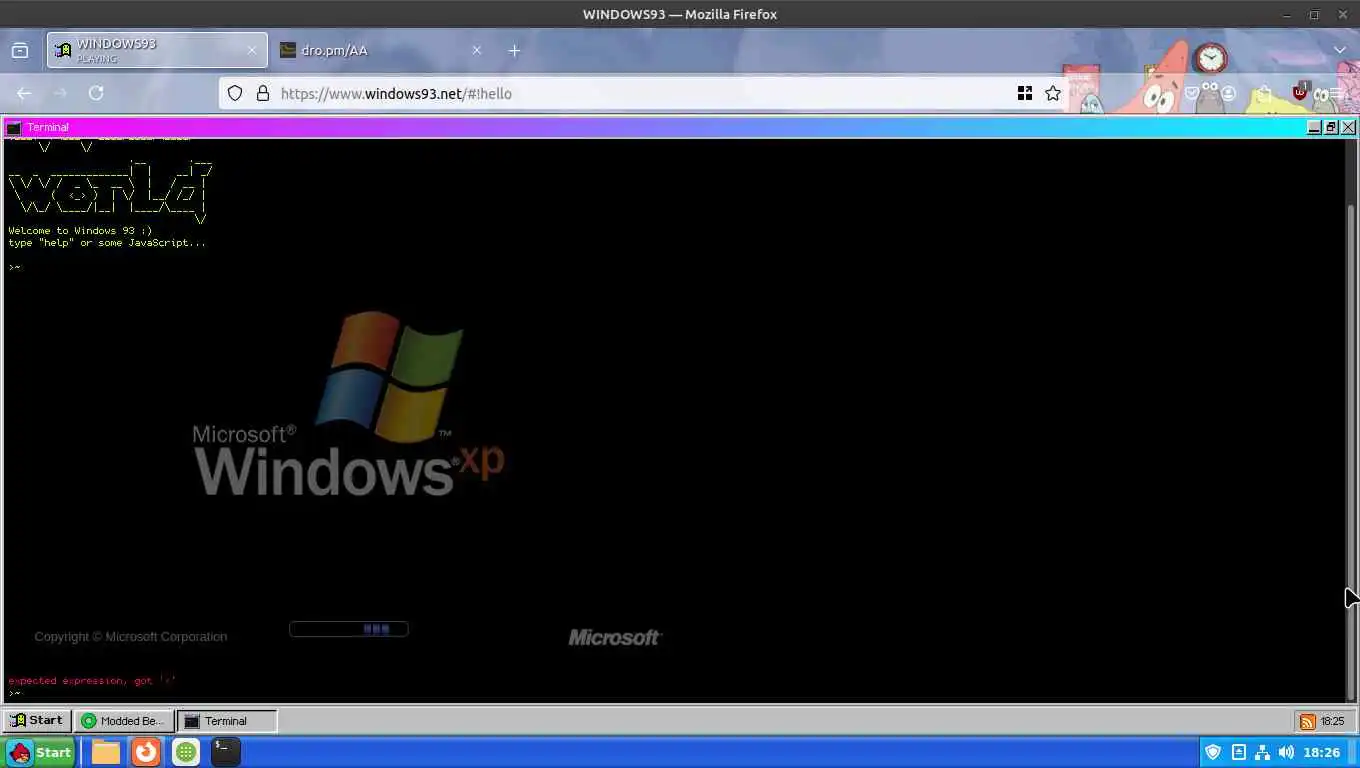Screen dimensions: 1360x768
Task: Click the bottom terminal prompt line
Action: [x=15, y=692]
